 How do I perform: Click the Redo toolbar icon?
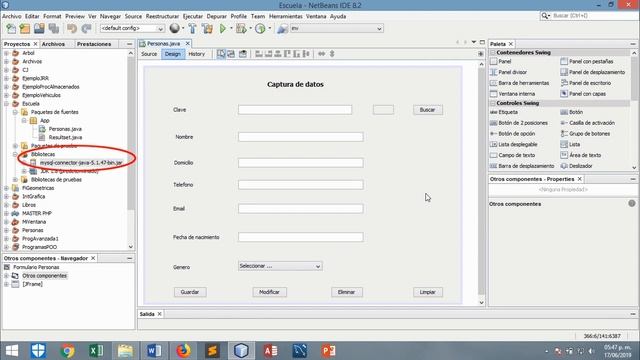point(86,29)
